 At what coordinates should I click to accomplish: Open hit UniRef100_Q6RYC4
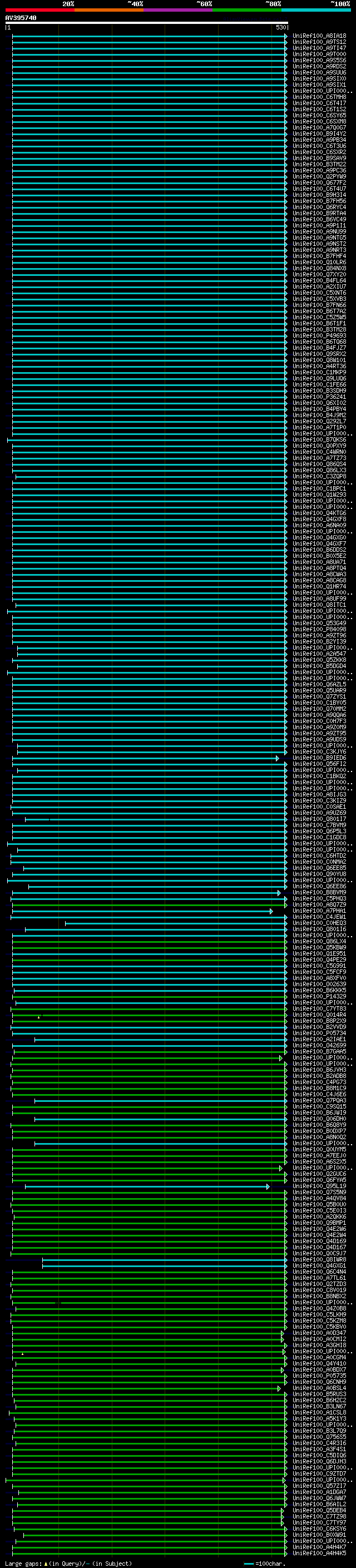coord(319,207)
